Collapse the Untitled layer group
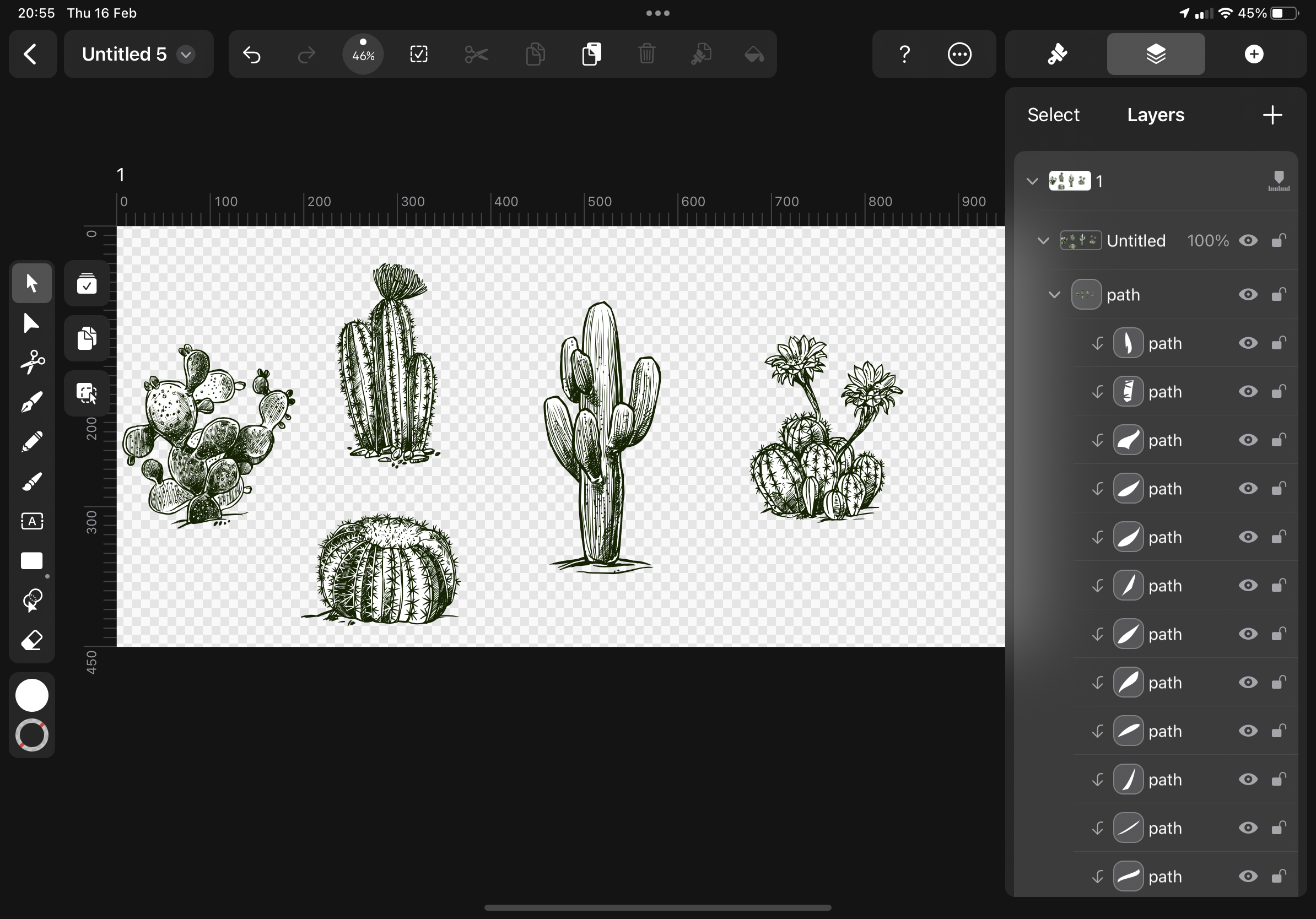Image resolution: width=1316 pixels, height=919 pixels. click(1043, 241)
